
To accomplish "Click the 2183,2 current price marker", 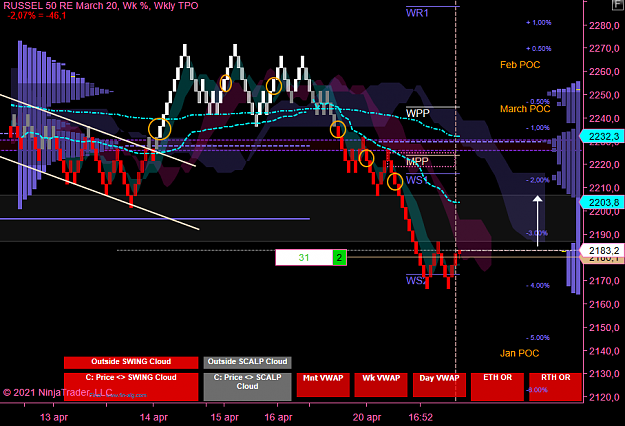I will 602,250.
